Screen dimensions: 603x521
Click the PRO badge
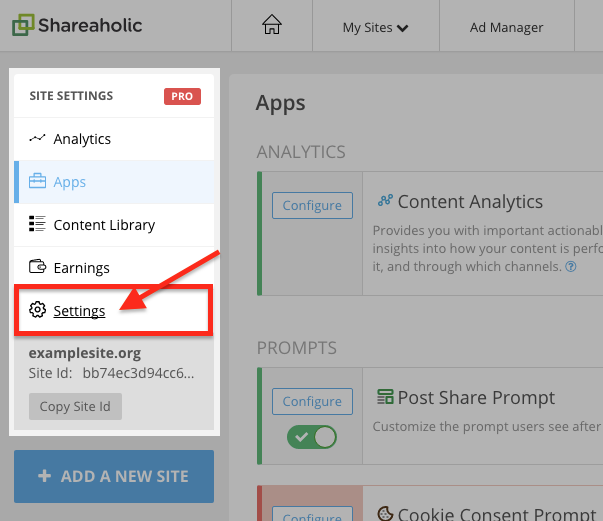182,96
